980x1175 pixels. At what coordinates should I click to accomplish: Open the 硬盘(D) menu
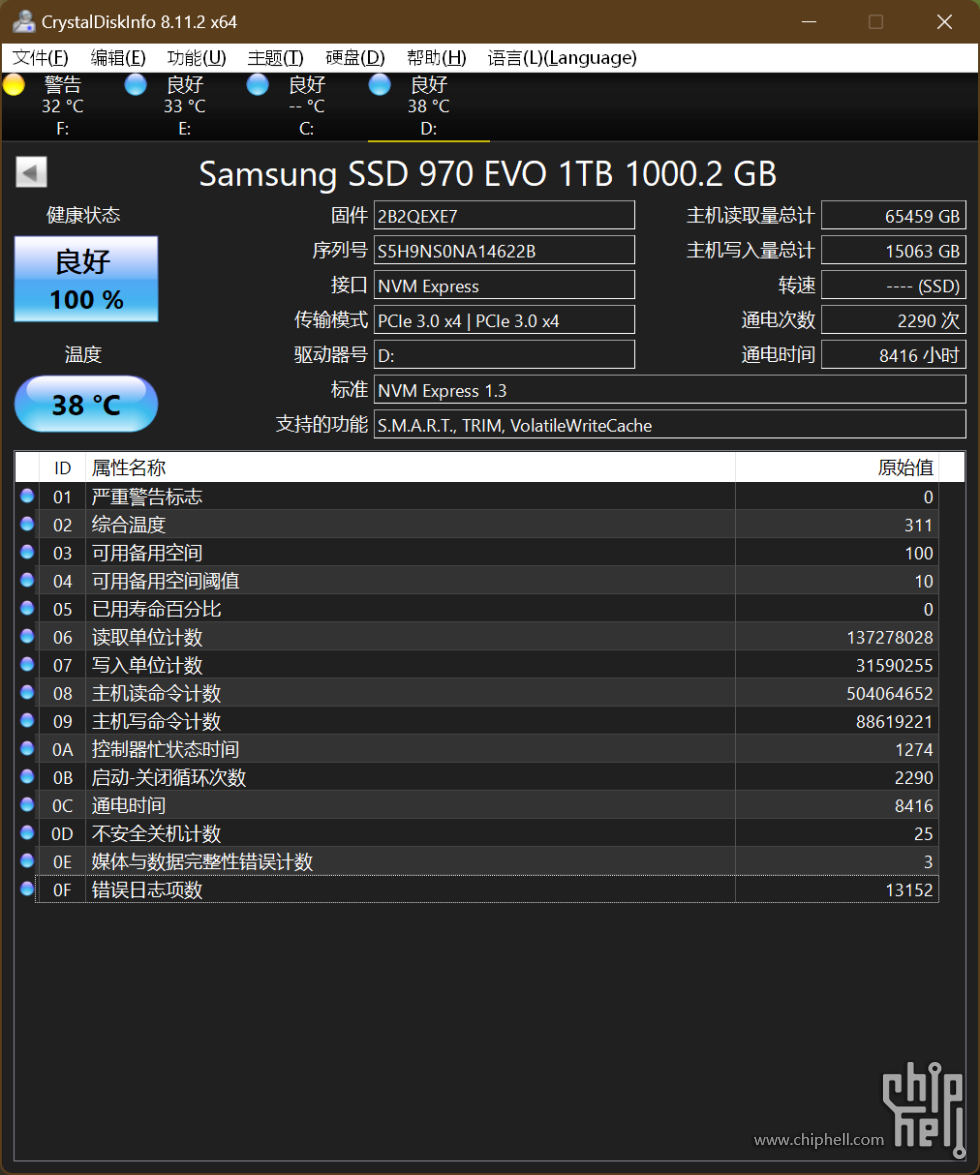[355, 58]
